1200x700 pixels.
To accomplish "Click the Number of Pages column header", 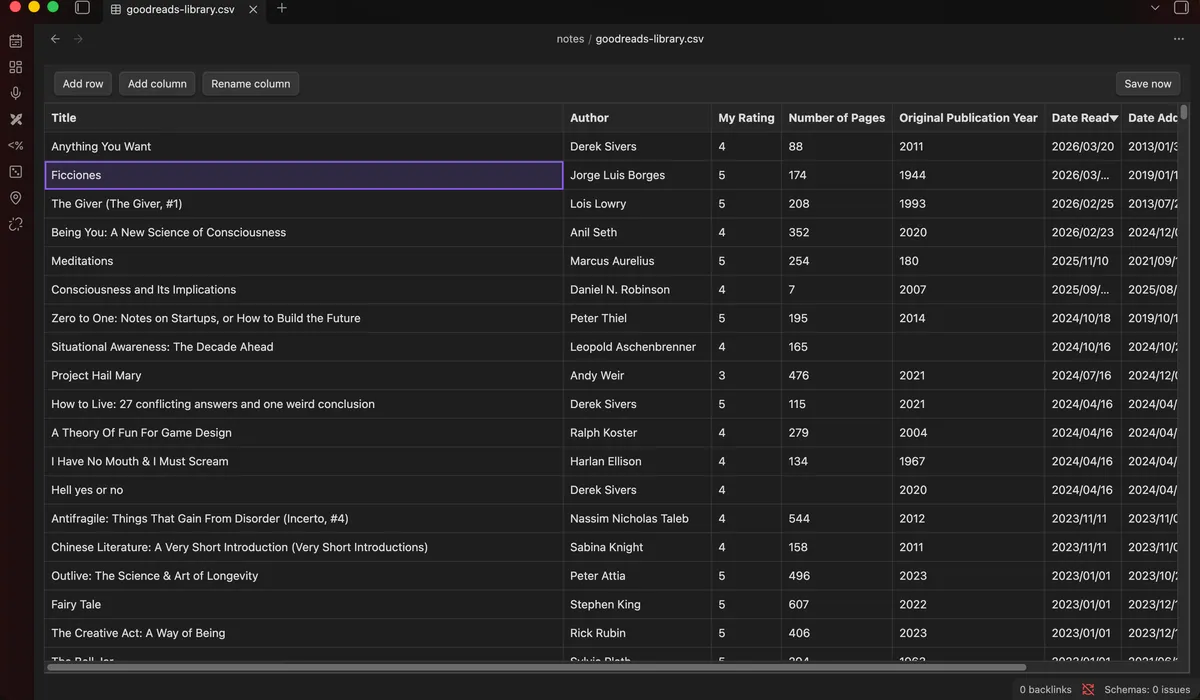I will coord(837,118).
